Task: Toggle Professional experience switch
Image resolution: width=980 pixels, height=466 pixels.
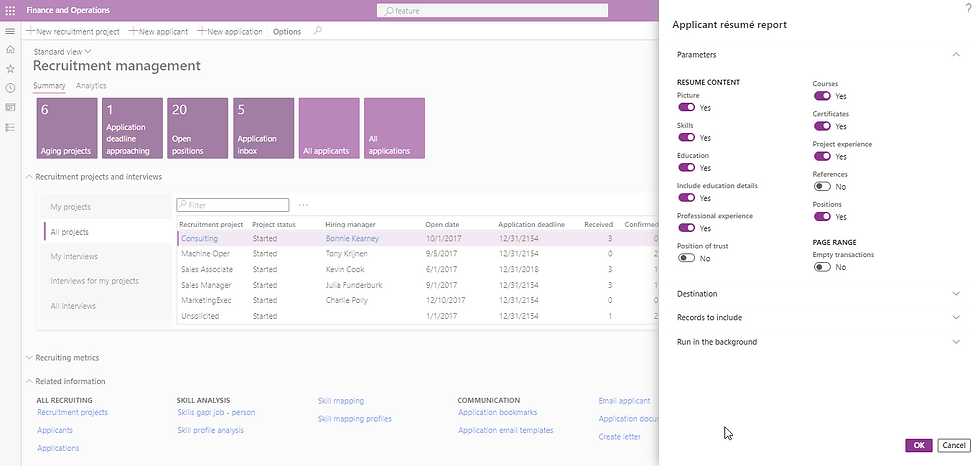Action: [686, 228]
